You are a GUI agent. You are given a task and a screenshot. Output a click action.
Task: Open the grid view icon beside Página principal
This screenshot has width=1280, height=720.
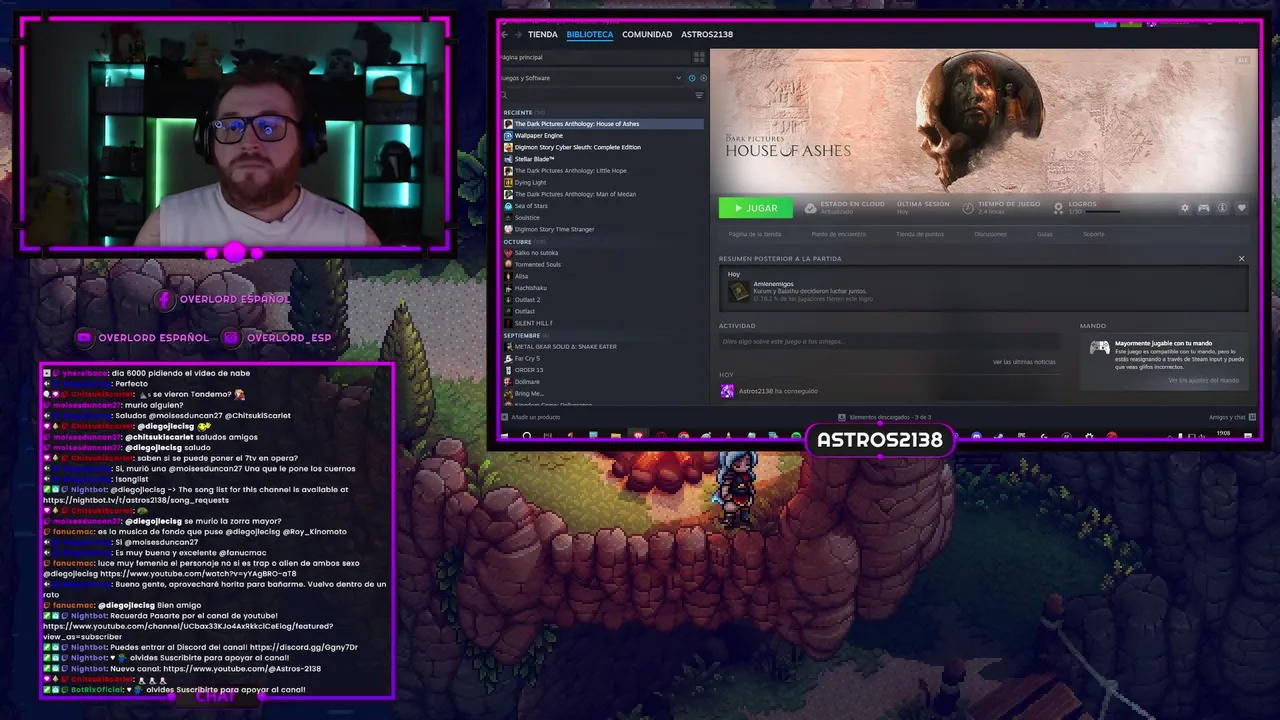tap(699, 57)
